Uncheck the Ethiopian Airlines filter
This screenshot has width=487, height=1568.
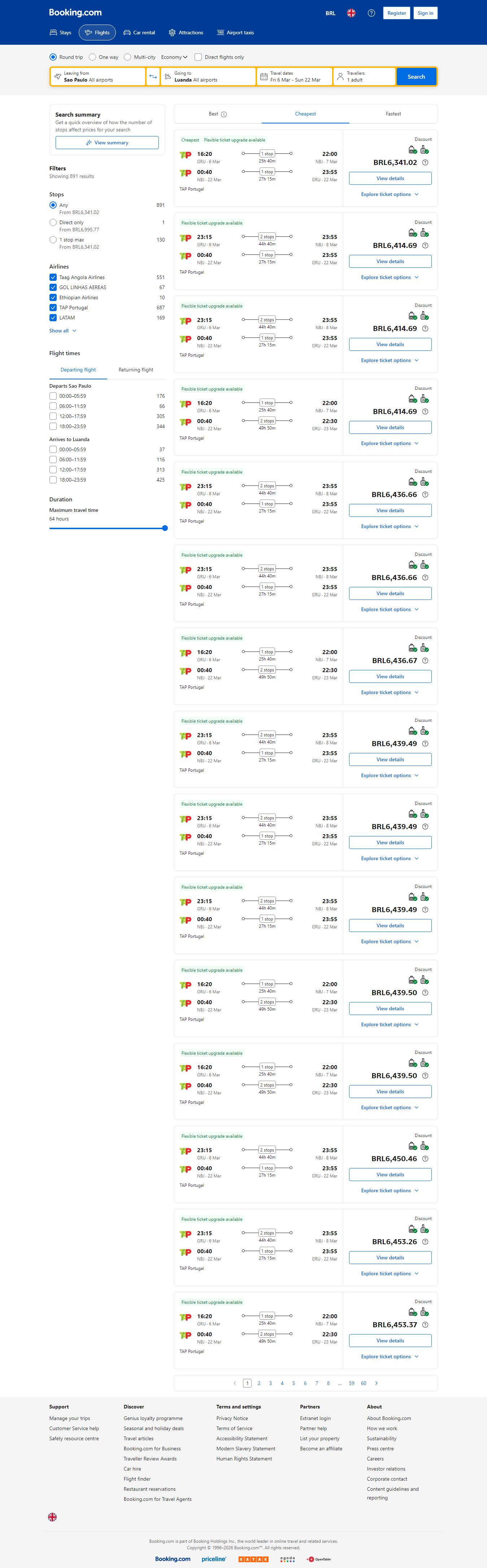pyautogui.click(x=53, y=298)
